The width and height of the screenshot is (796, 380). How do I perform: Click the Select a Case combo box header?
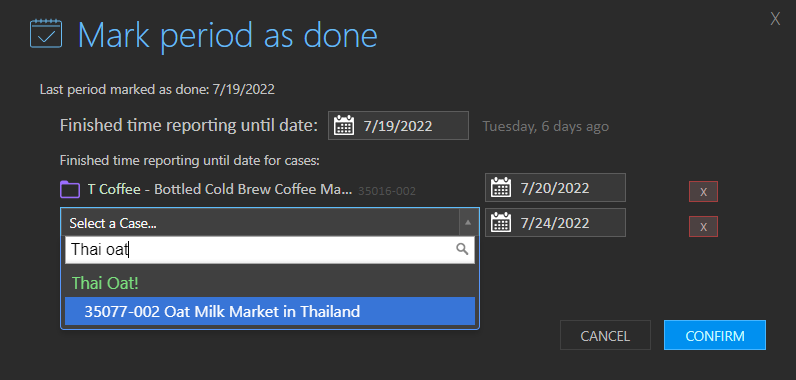[x=270, y=222]
